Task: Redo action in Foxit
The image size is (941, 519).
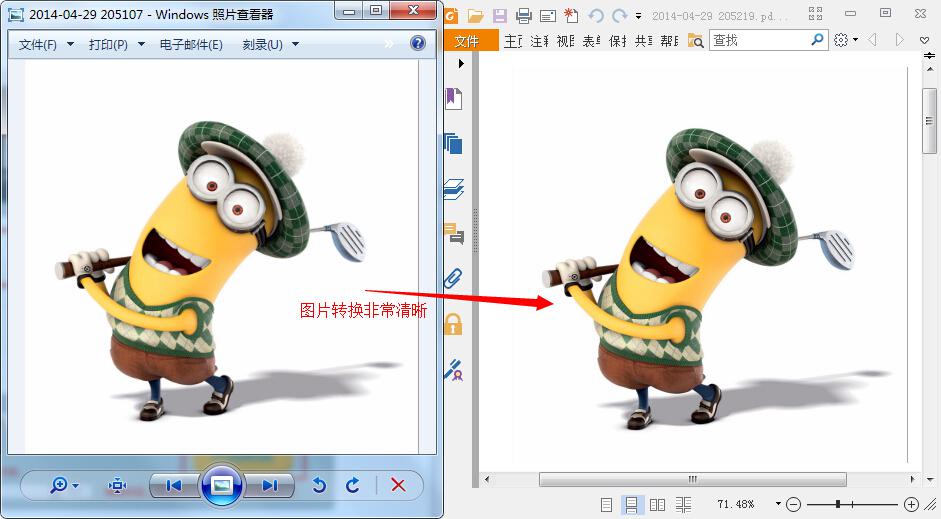Action: 619,16
